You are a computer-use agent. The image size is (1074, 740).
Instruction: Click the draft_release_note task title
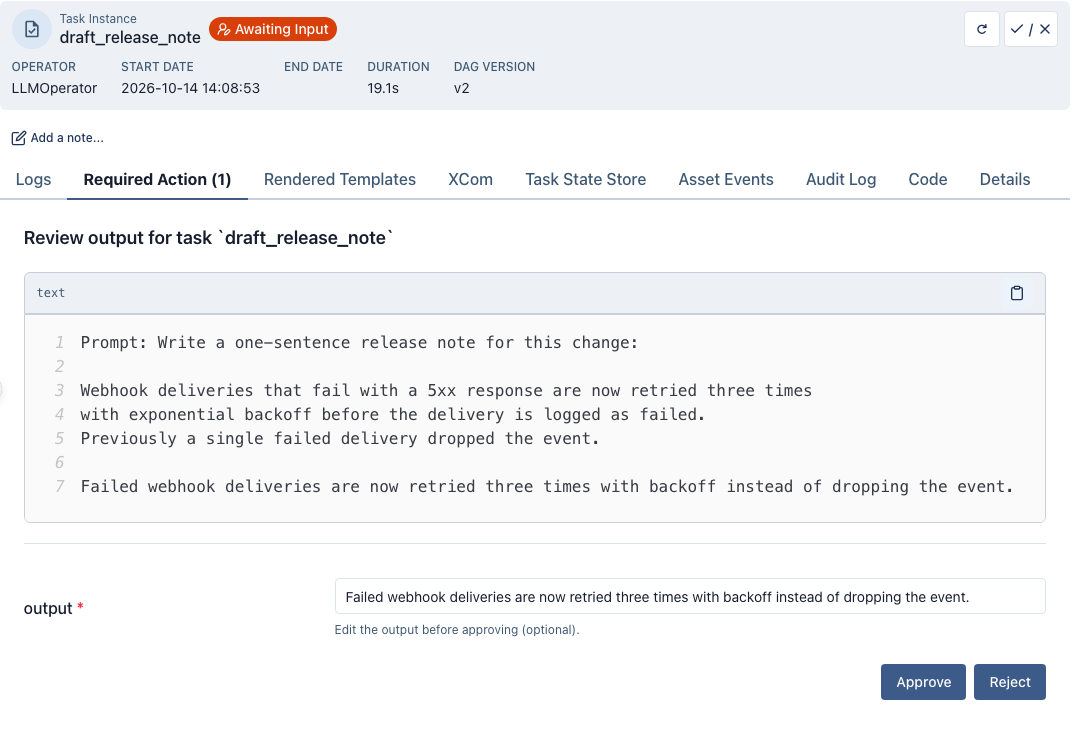point(130,38)
